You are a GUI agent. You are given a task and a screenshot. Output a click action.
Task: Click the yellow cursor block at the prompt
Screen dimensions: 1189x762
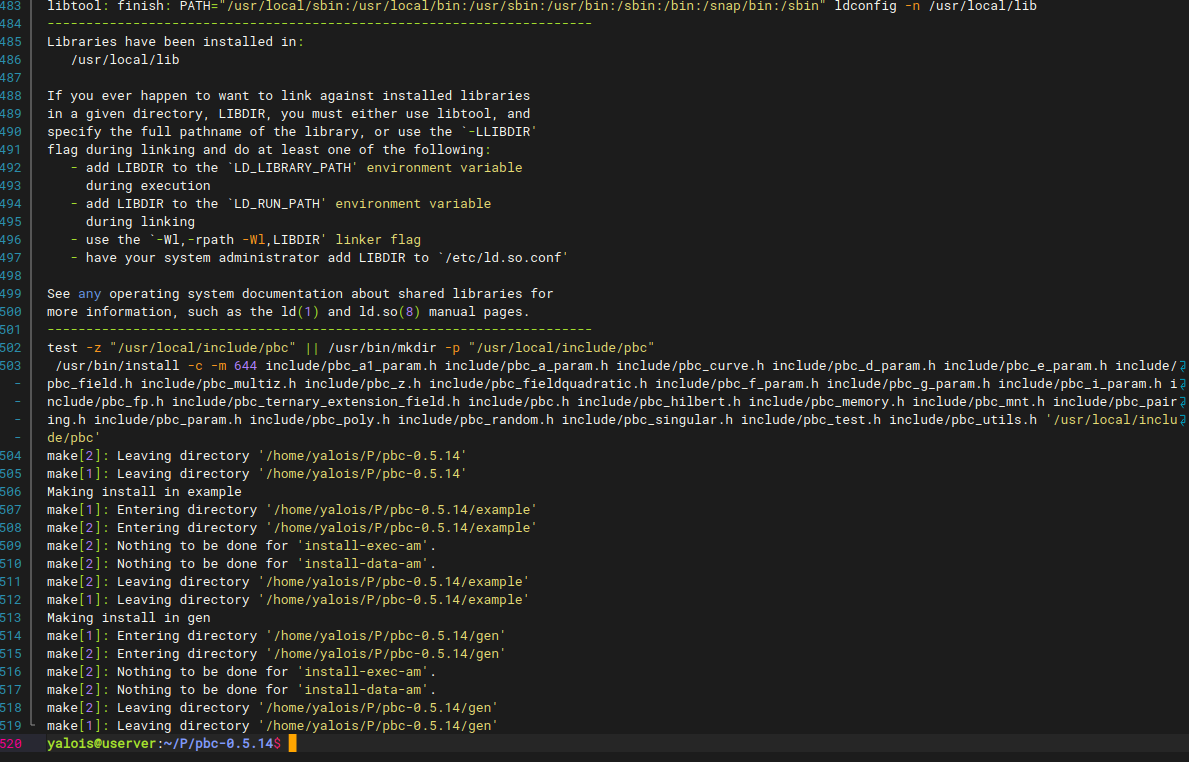point(292,744)
